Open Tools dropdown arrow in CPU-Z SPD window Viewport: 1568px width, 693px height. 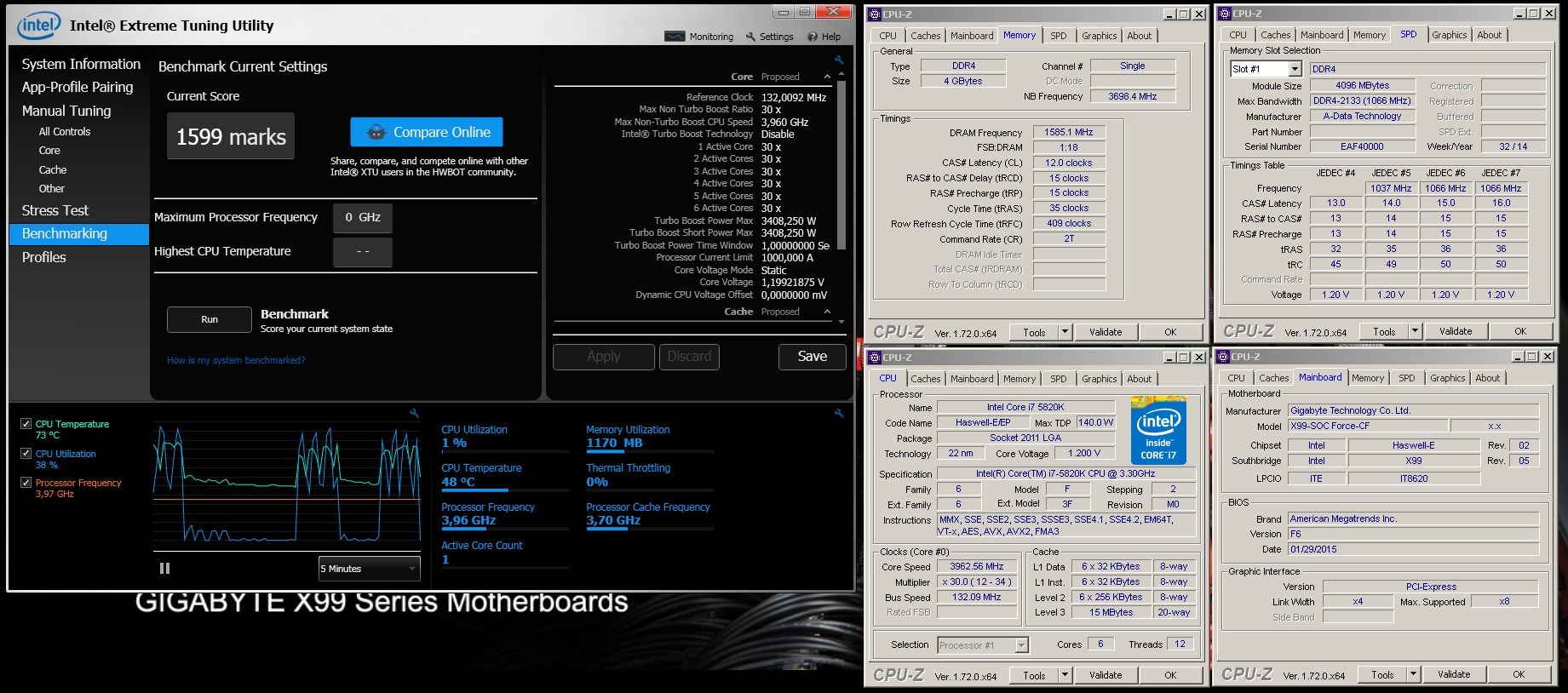click(1415, 331)
